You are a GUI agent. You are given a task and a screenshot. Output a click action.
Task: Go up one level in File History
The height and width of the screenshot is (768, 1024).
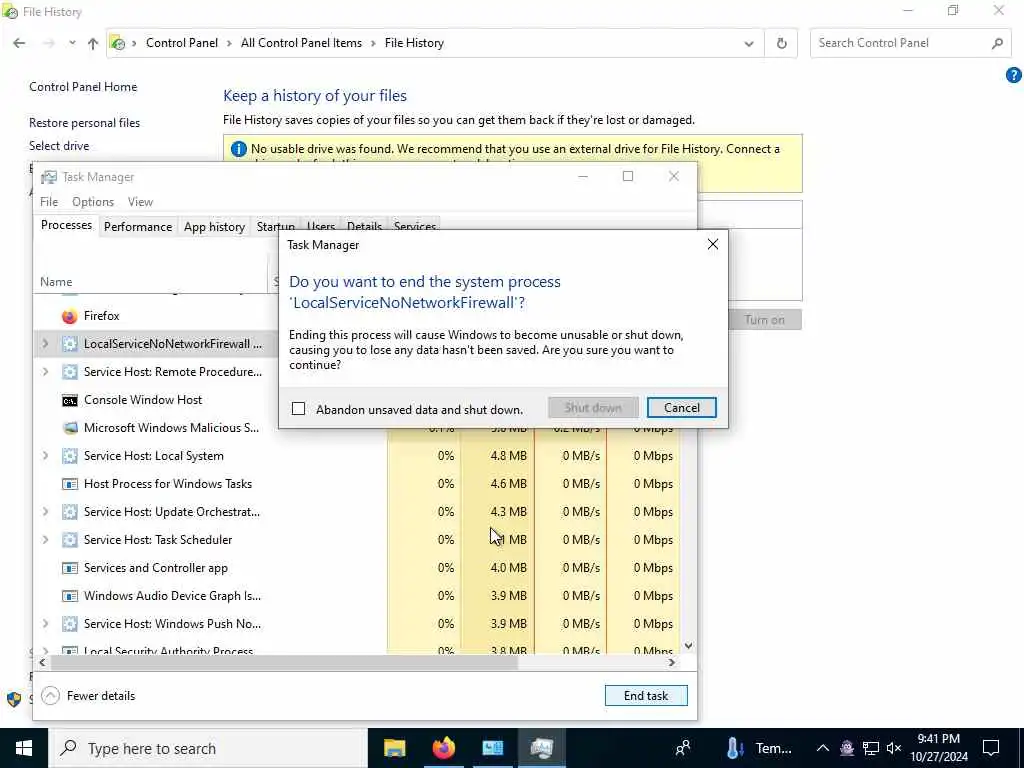pyautogui.click(x=93, y=43)
